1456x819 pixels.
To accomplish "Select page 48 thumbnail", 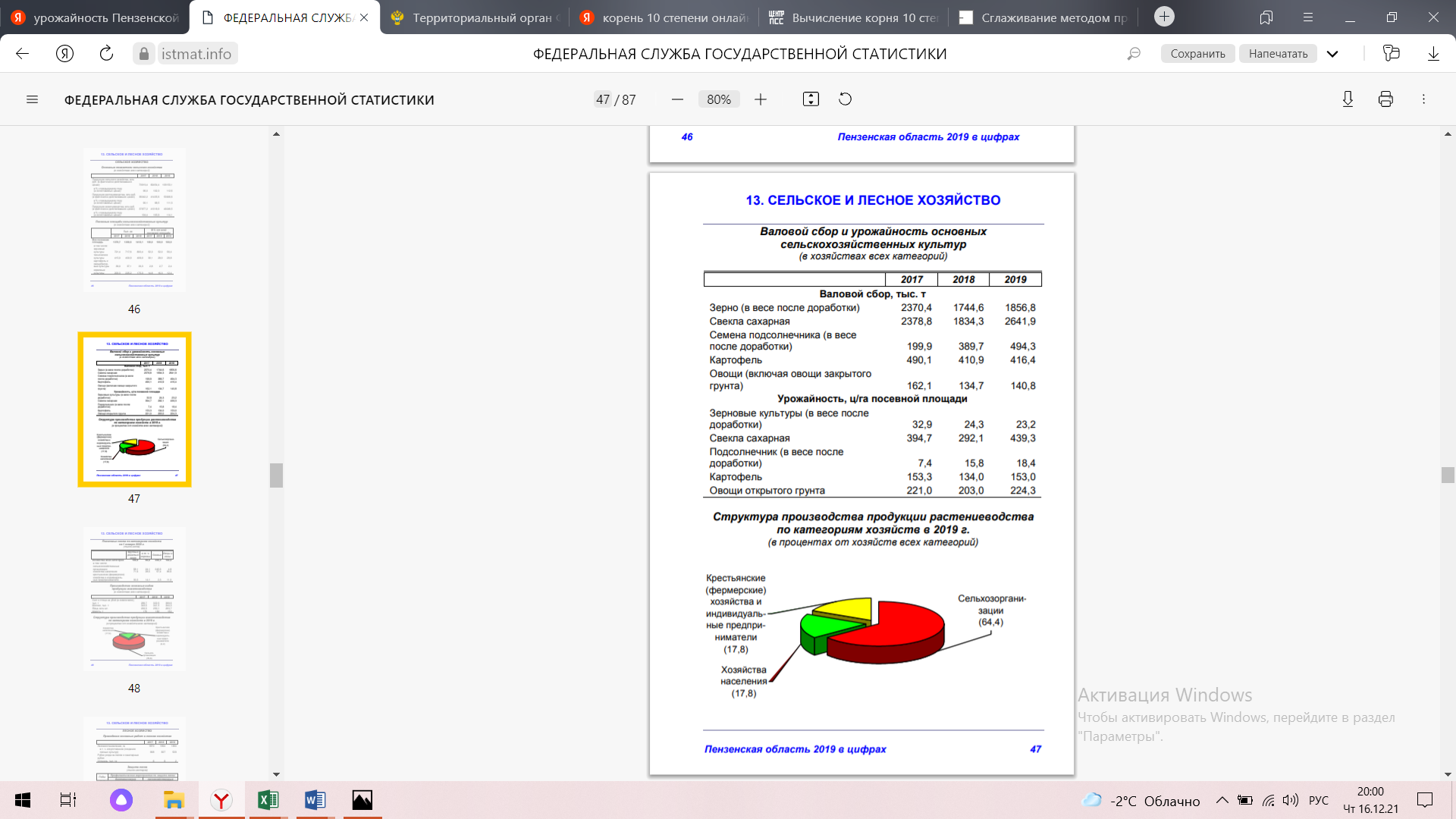I will coord(134,598).
